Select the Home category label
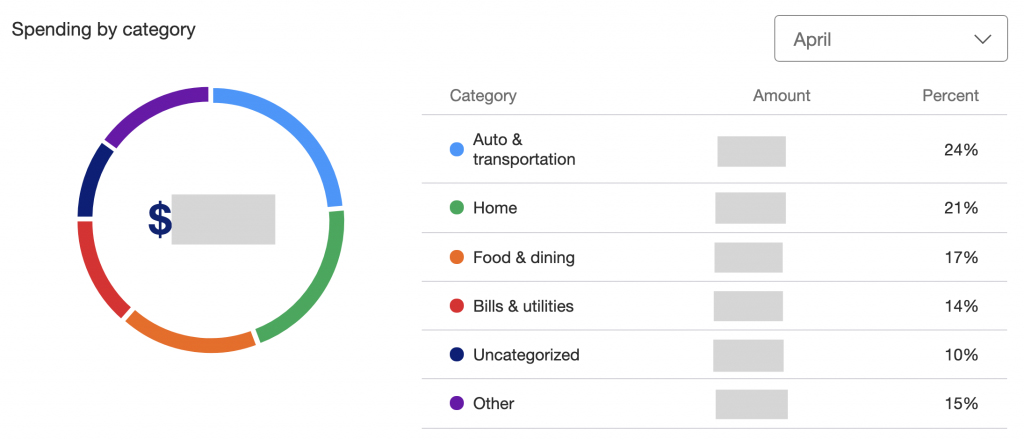The height and width of the screenshot is (440, 1024). coord(495,208)
